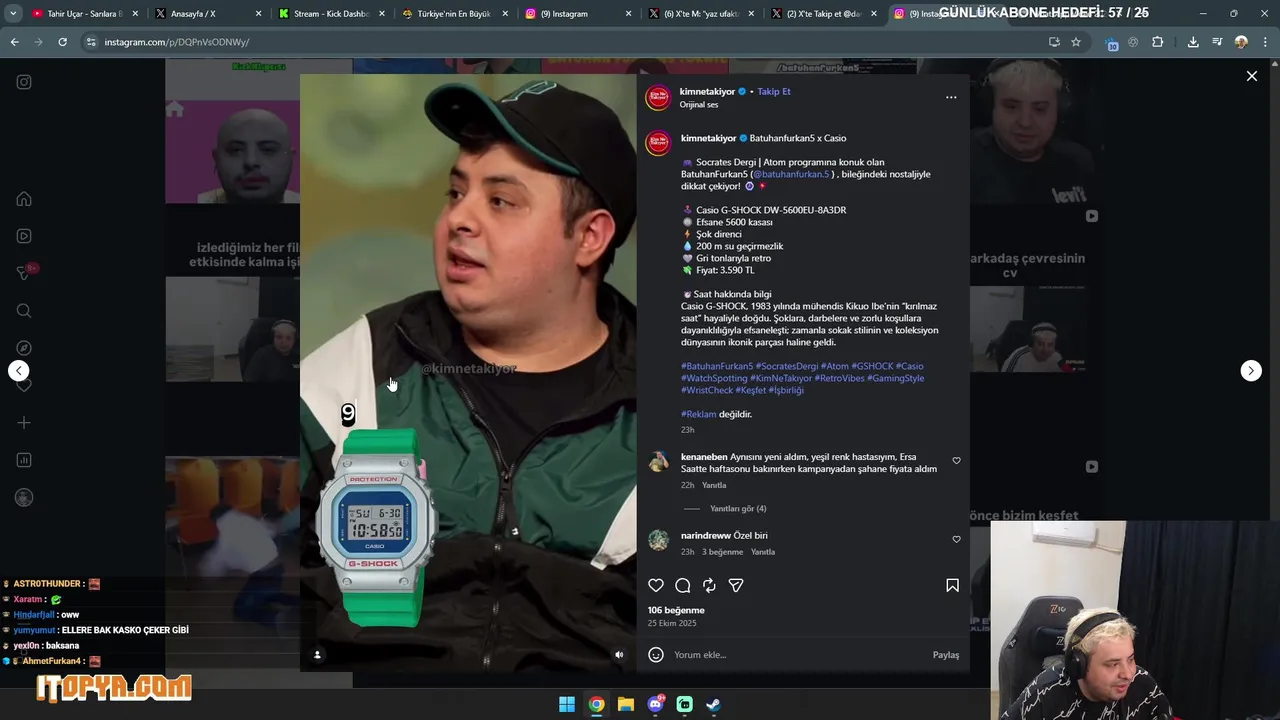Open the Reels icon in the sidebar

pyautogui.click(x=24, y=236)
